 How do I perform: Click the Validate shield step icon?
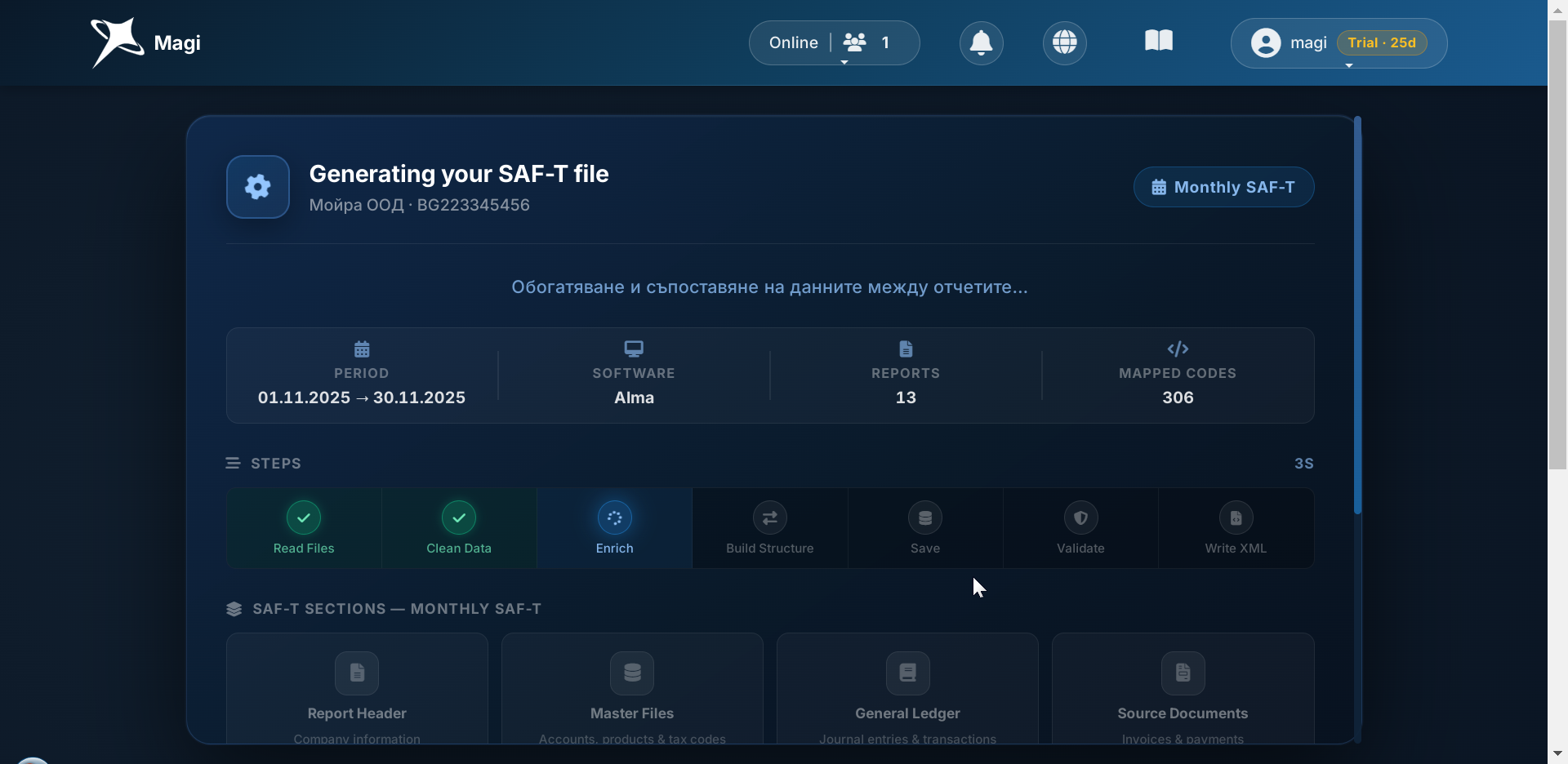click(1080, 517)
